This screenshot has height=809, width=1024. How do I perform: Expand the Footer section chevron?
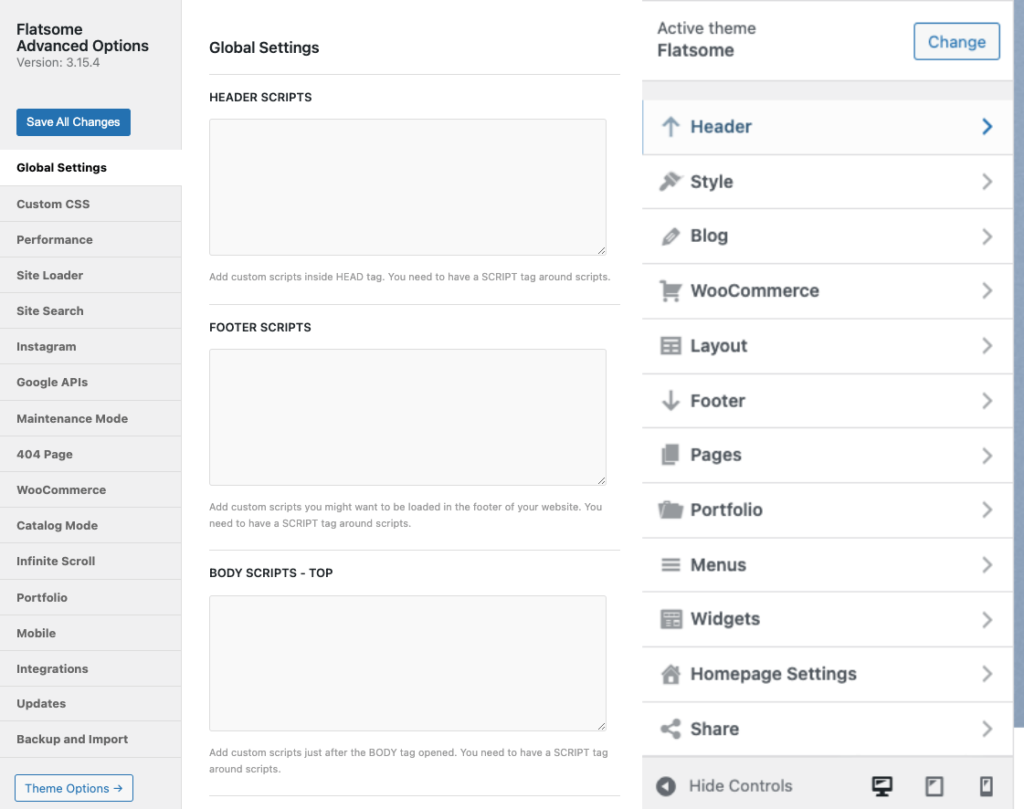987,400
